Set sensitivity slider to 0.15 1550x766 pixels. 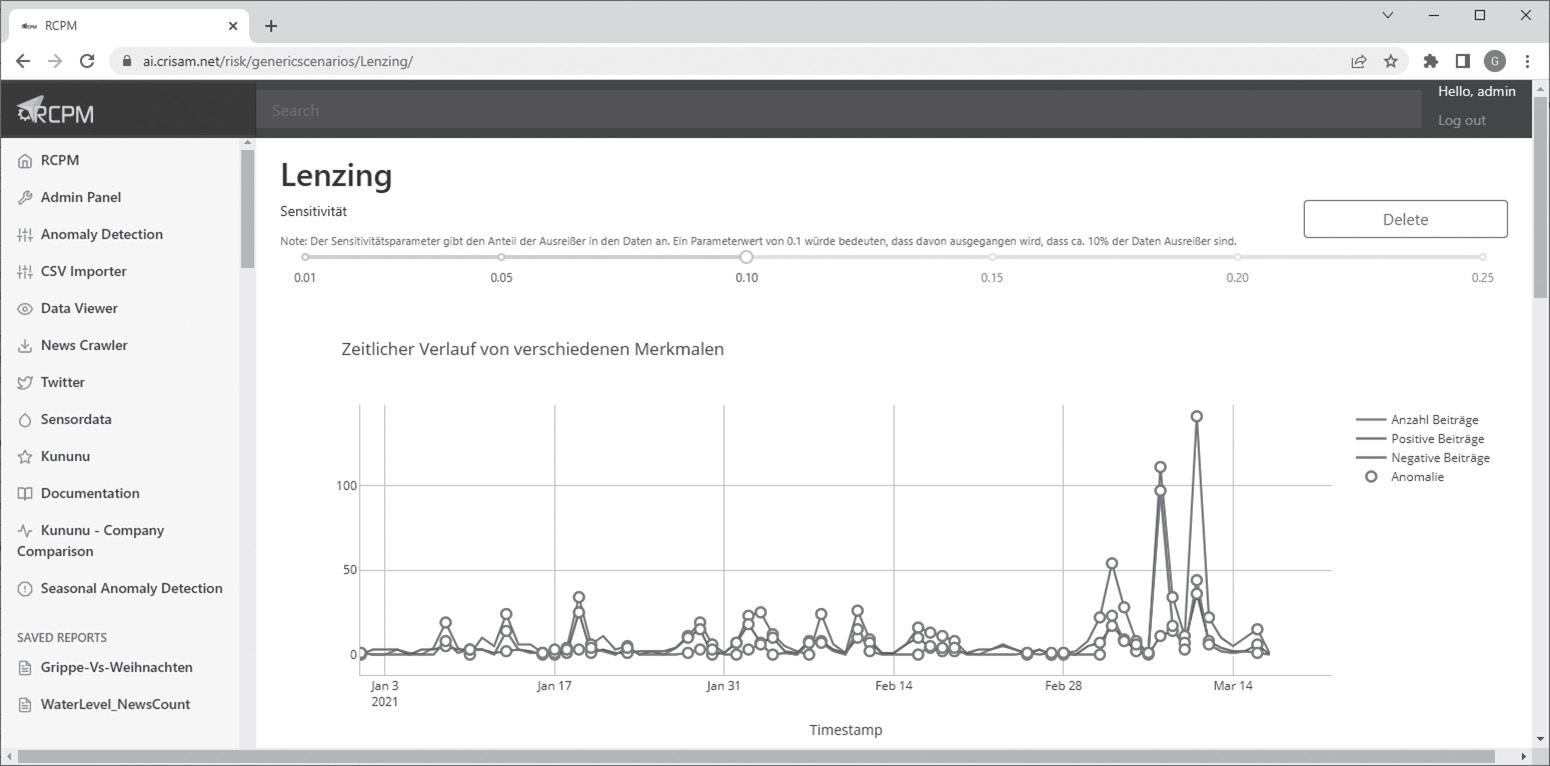point(992,257)
